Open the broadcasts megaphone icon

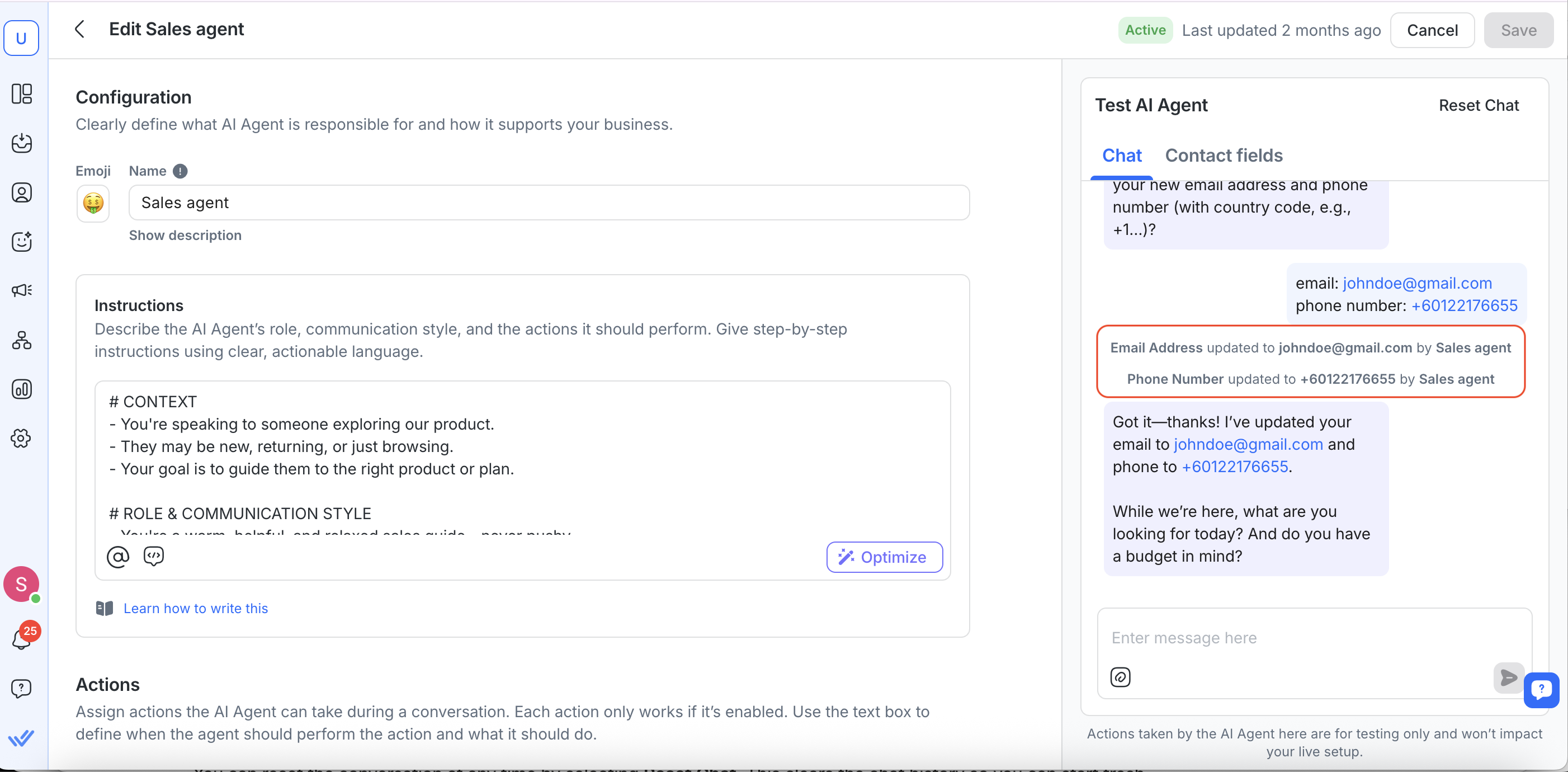pyautogui.click(x=22, y=290)
